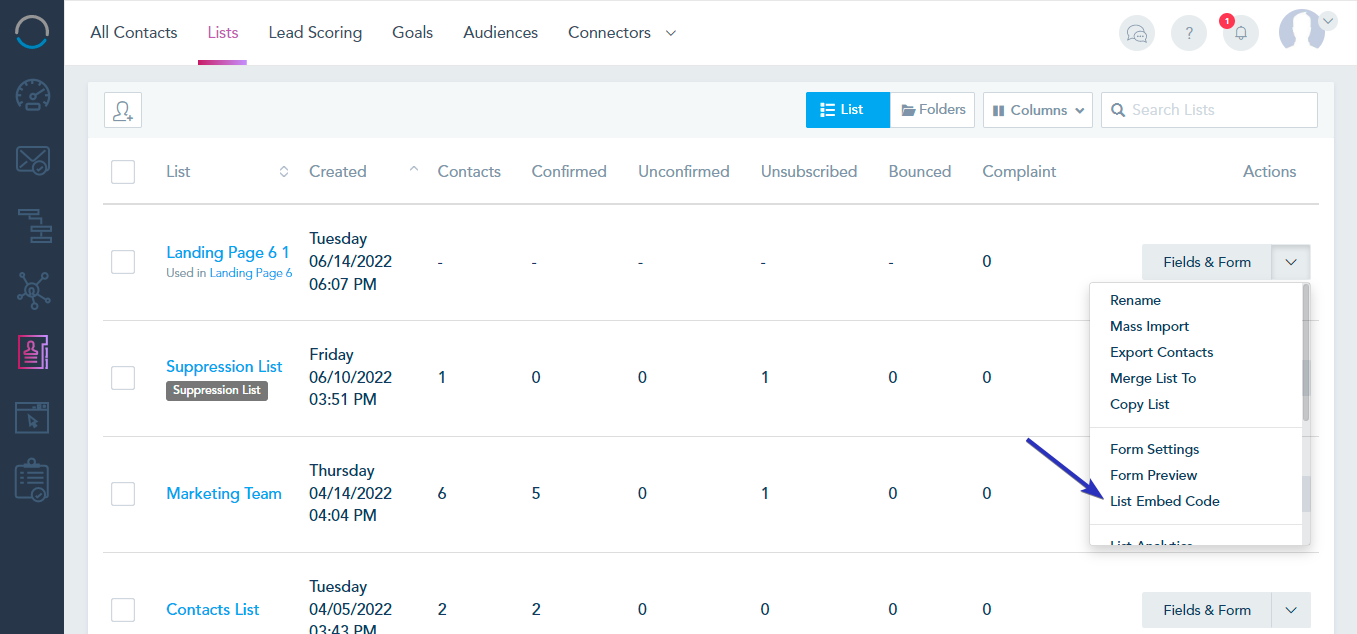Viewport: 1357px width, 634px height.
Task: Click the Contacts column header
Action: pyautogui.click(x=469, y=172)
